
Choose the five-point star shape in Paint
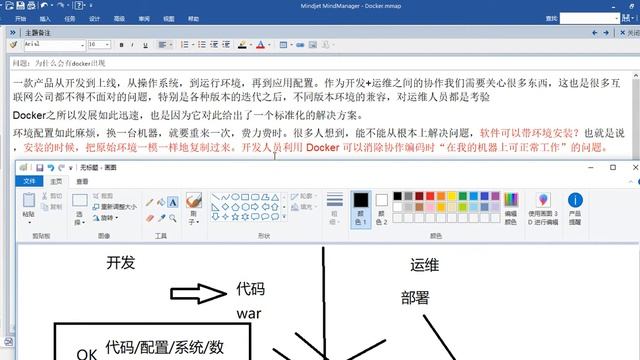236,217
